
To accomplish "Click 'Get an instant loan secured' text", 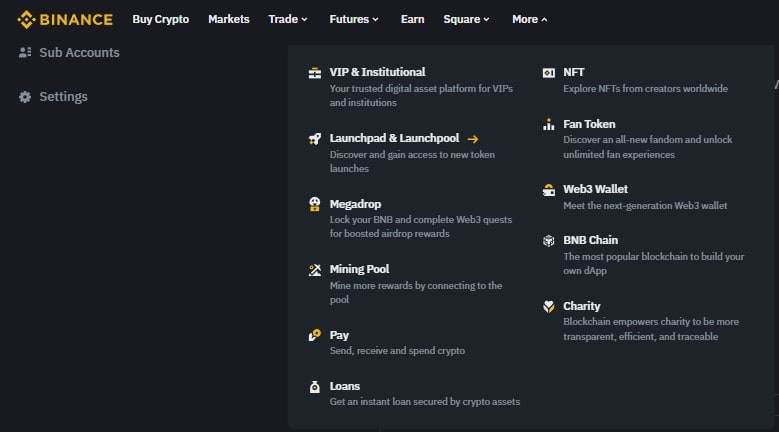I will (425, 402).
